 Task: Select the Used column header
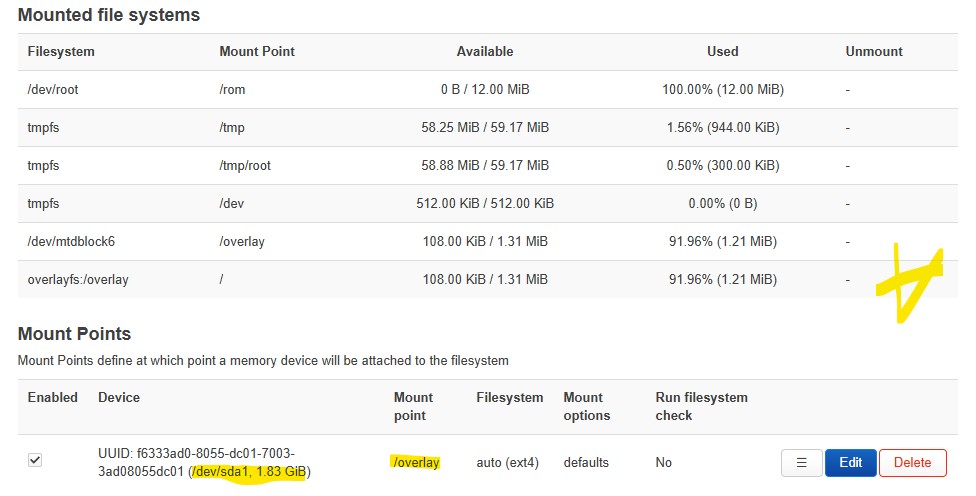tap(722, 51)
